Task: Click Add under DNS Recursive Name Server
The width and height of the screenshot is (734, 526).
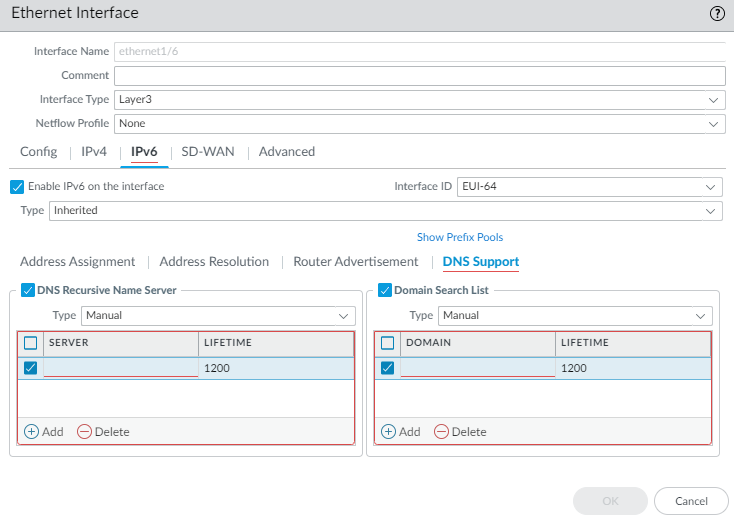Action: pos(43,431)
